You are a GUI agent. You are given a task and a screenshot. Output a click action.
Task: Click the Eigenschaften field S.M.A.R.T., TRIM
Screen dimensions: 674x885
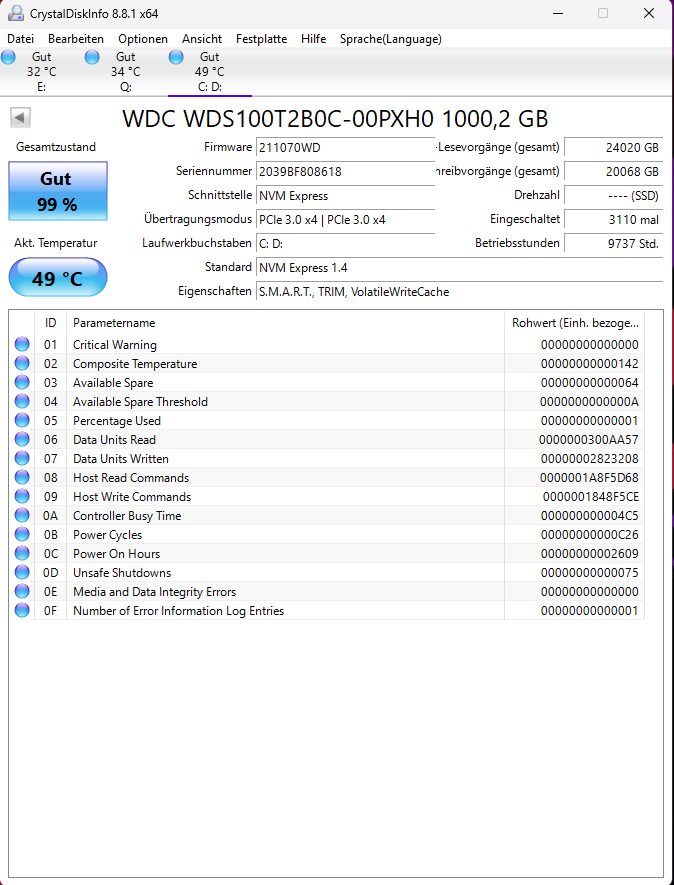[459, 292]
